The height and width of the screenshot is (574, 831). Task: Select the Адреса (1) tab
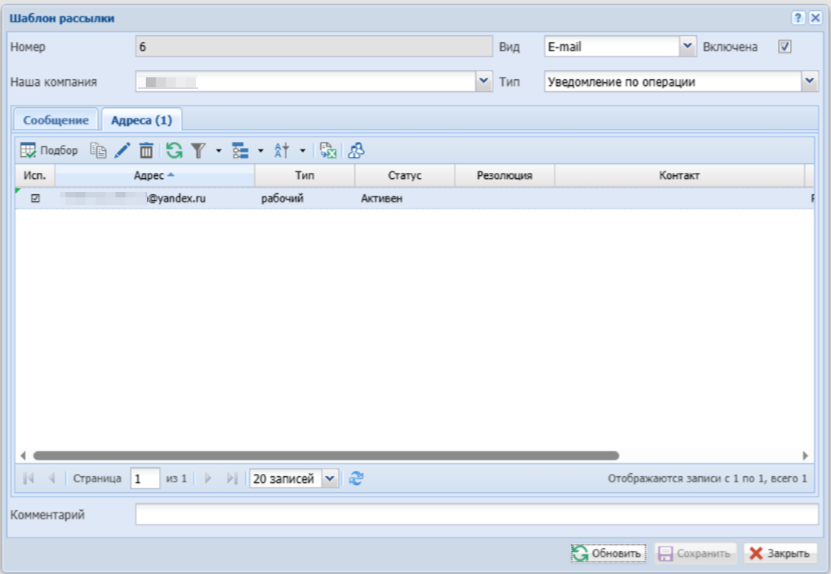[141, 120]
